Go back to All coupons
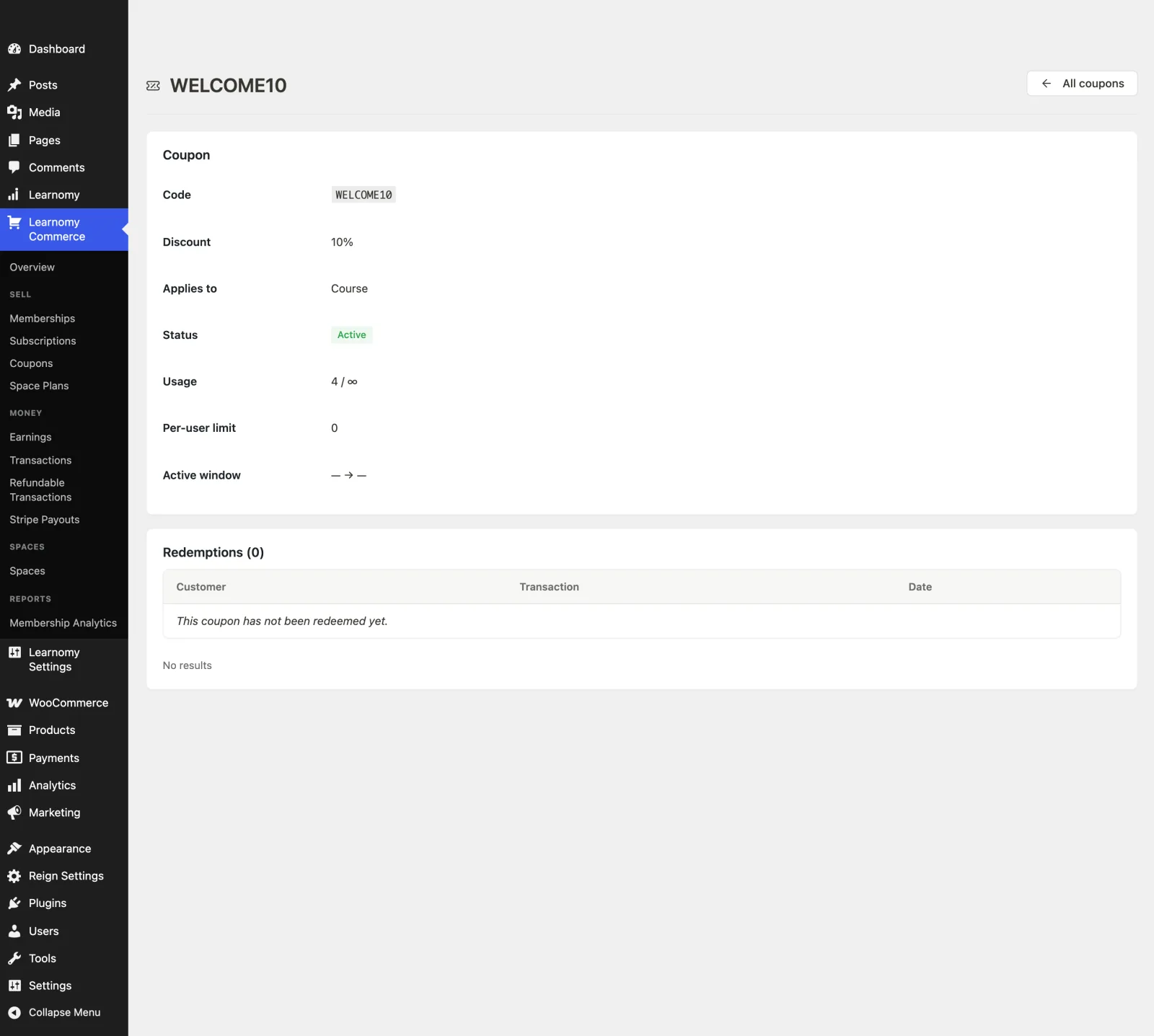The height and width of the screenshot is (1036, 1154). (x=1082, y=84)
